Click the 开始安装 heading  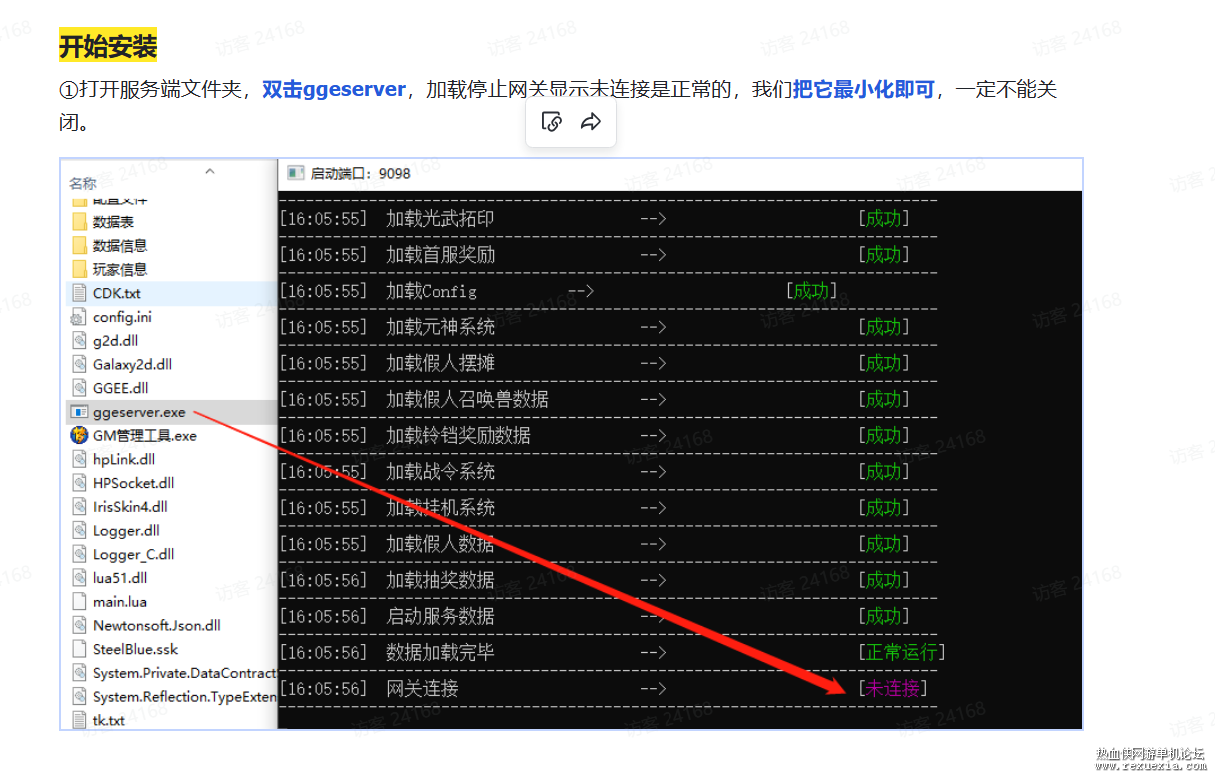[x=108, y=46]
